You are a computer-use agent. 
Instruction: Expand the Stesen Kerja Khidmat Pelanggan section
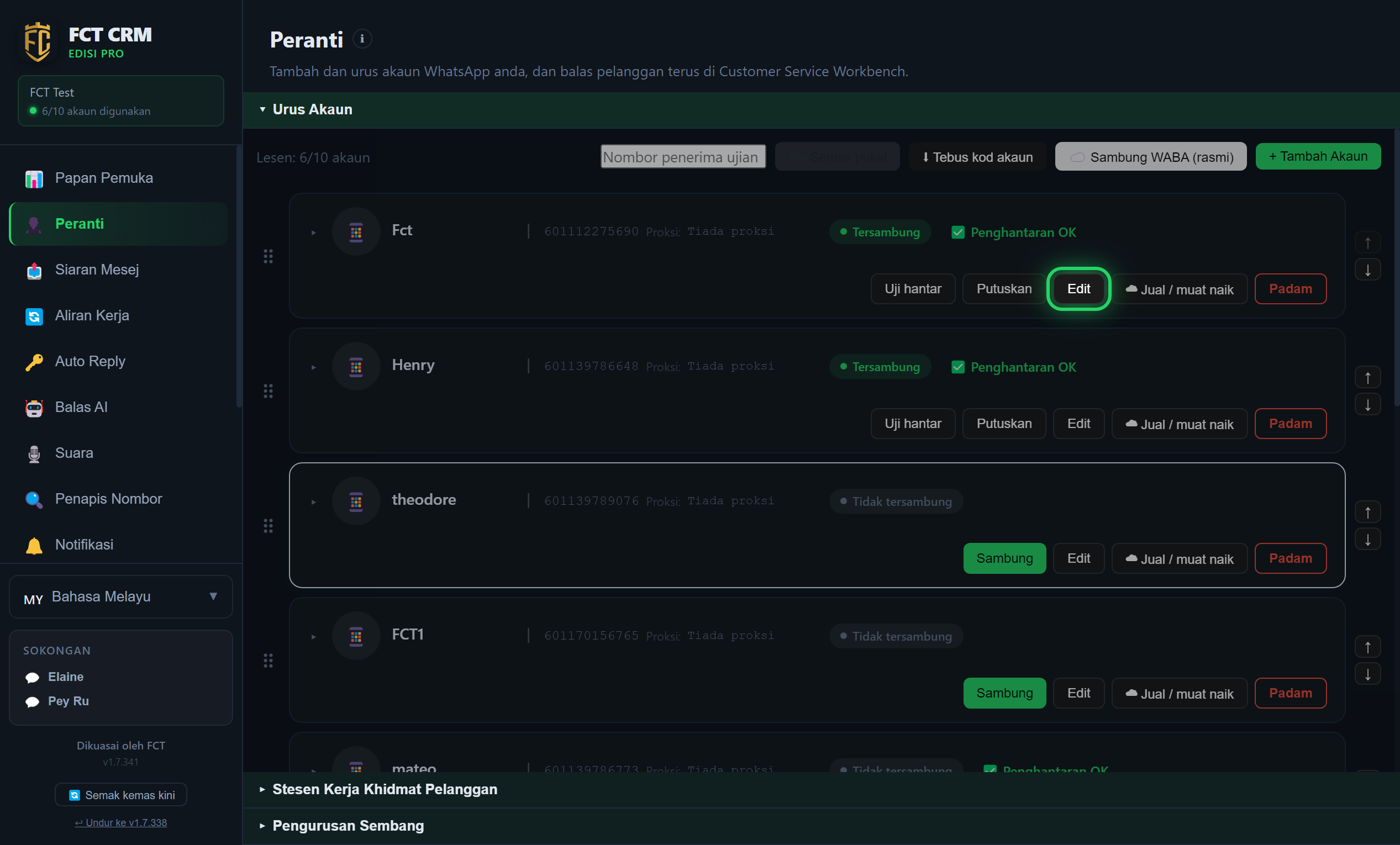tap(385, 789)
